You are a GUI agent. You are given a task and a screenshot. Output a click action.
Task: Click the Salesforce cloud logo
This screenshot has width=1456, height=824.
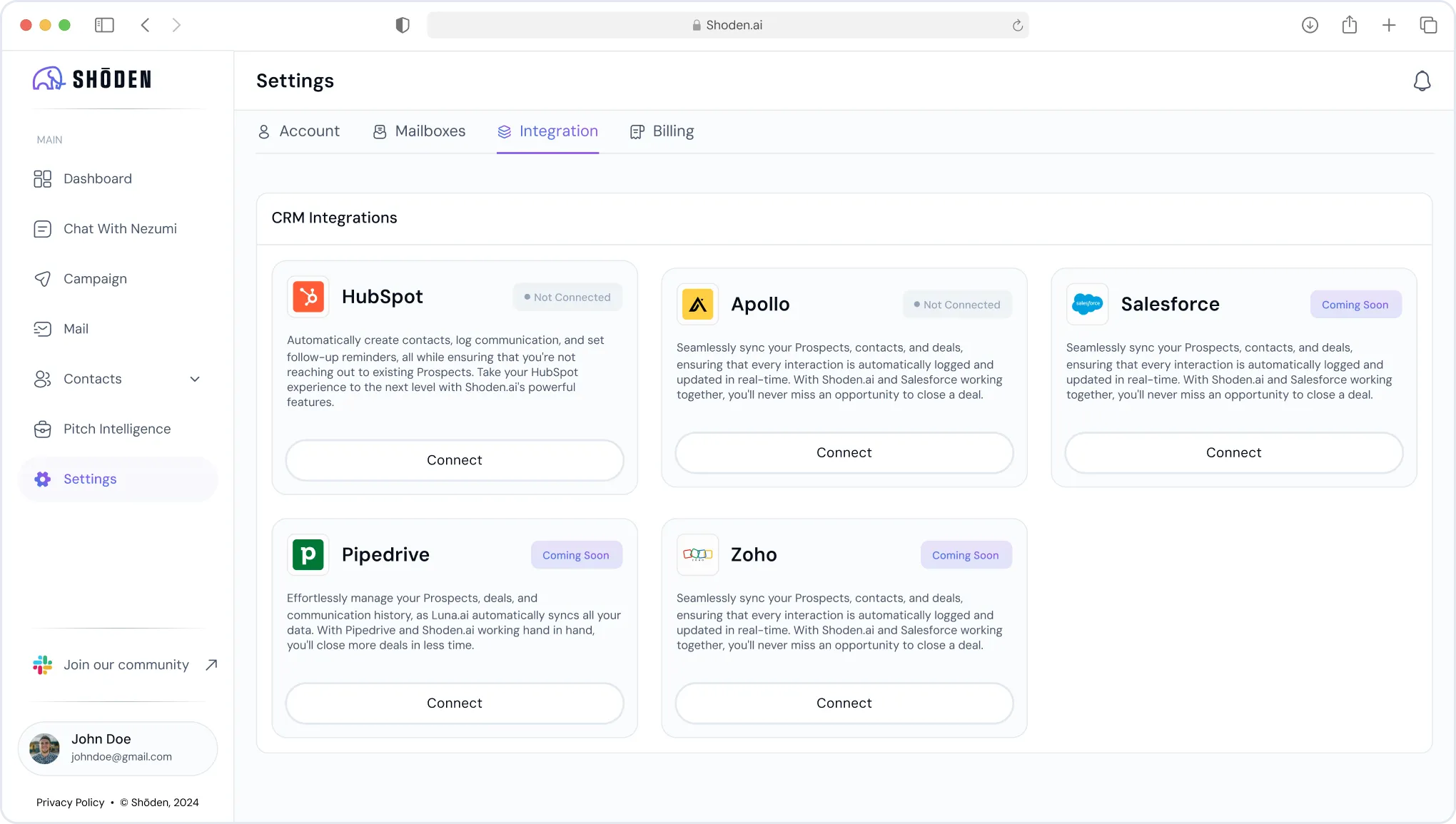(x=1088, y=305)
